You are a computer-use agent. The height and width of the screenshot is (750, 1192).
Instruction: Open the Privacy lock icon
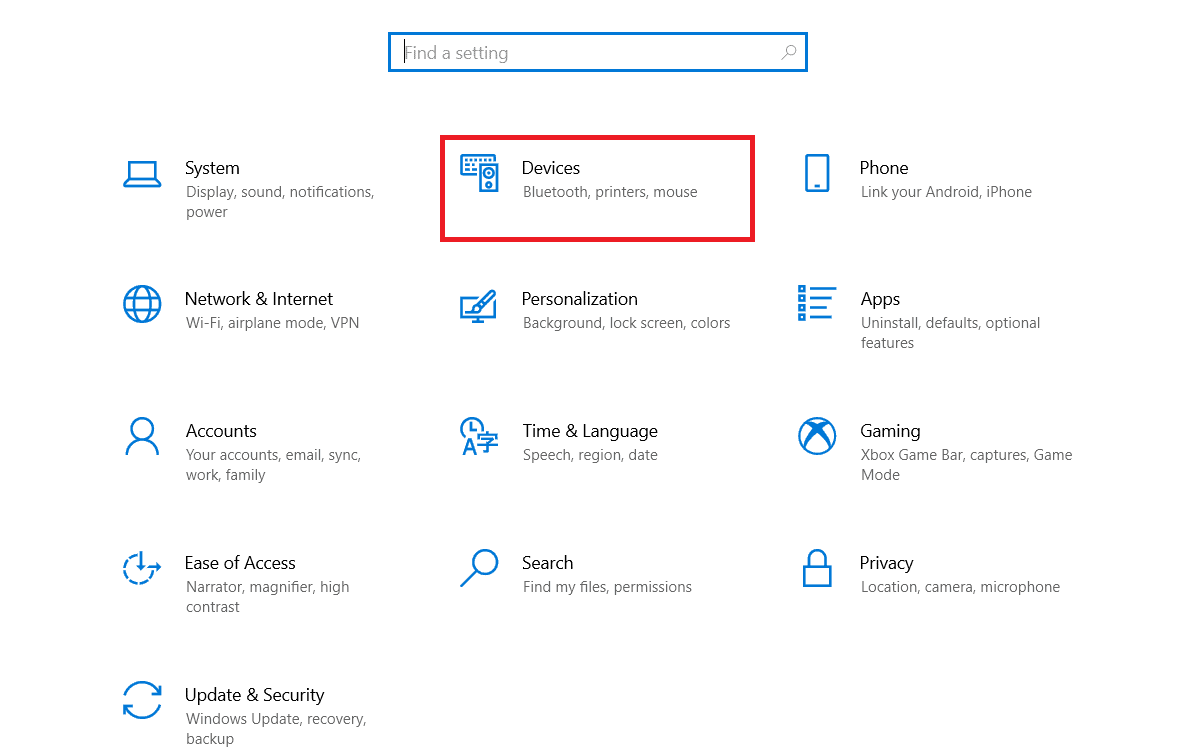pos(817,568)
